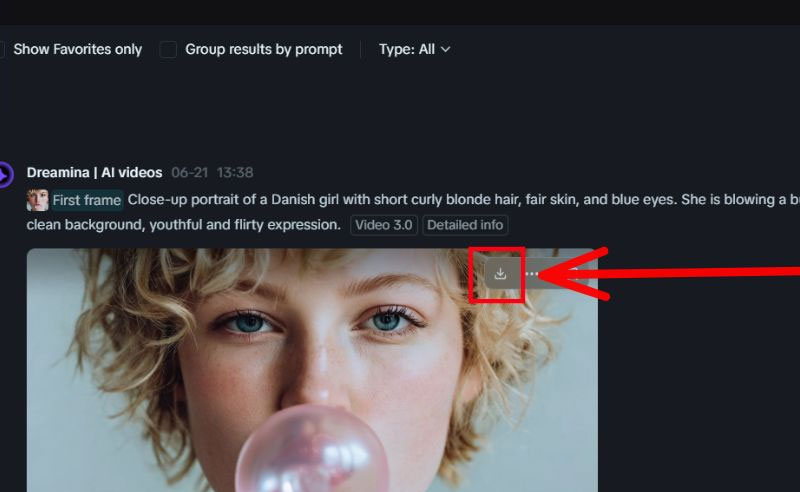Click the Video 3.0 model tag
The height and width of the screenshot is (492, 800).
click(384, 225)
